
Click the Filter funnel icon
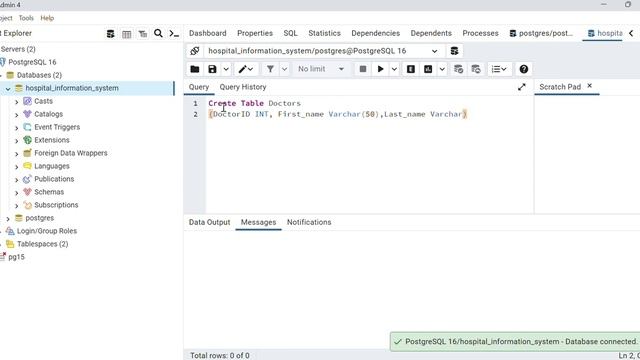click(270, 69)
